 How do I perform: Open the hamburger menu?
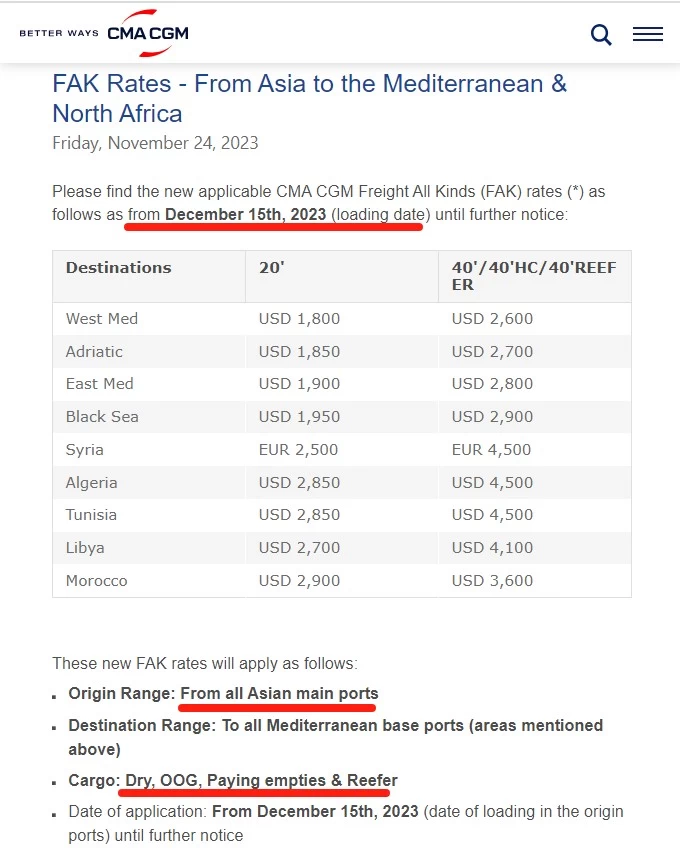647,34
